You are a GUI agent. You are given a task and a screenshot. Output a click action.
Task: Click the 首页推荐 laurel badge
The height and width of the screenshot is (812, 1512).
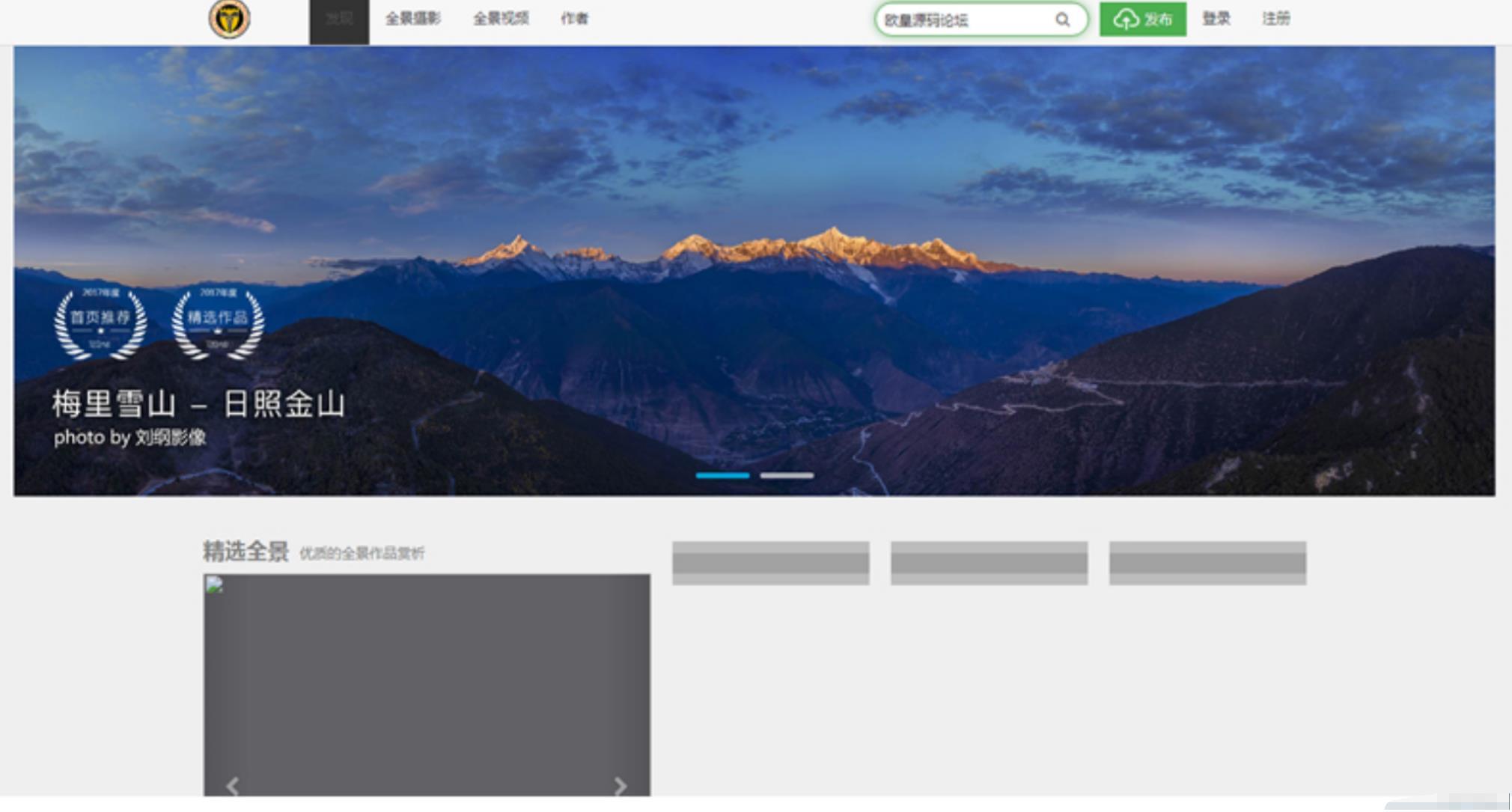pyautogui.click(x=100, y=323)
